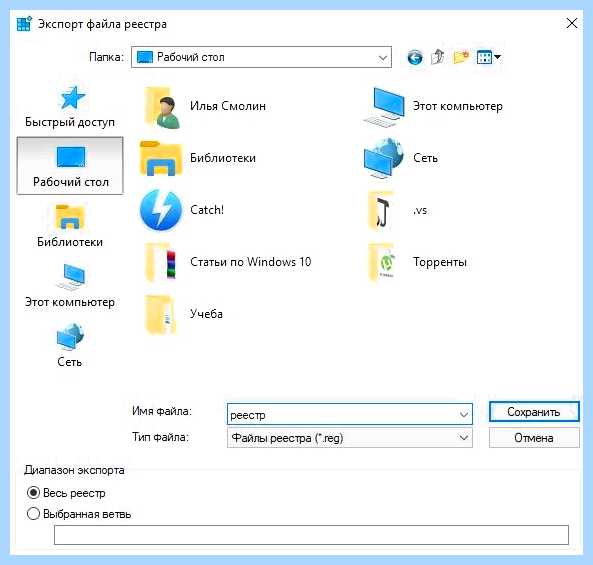Select Этот компьютер icon in file list
The height and width of the screenshot is (565, 593).
click(385, 107)
